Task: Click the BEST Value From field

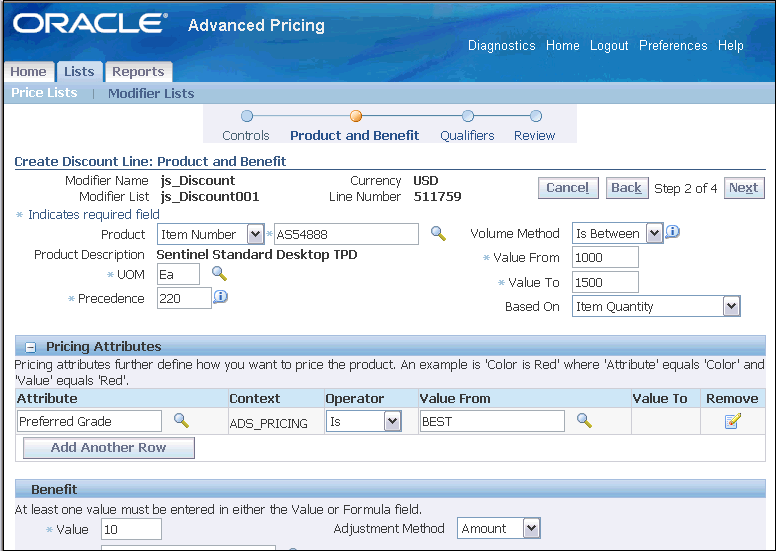Action: coord(492,421)
